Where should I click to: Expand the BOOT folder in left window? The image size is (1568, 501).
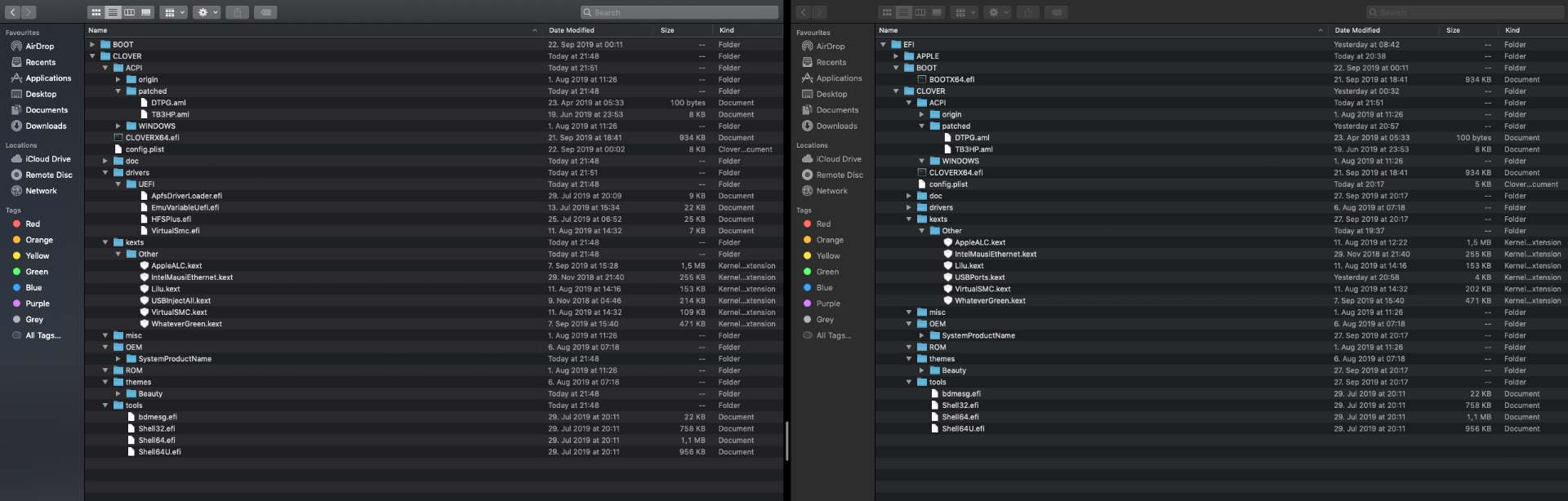click(92, 45)
